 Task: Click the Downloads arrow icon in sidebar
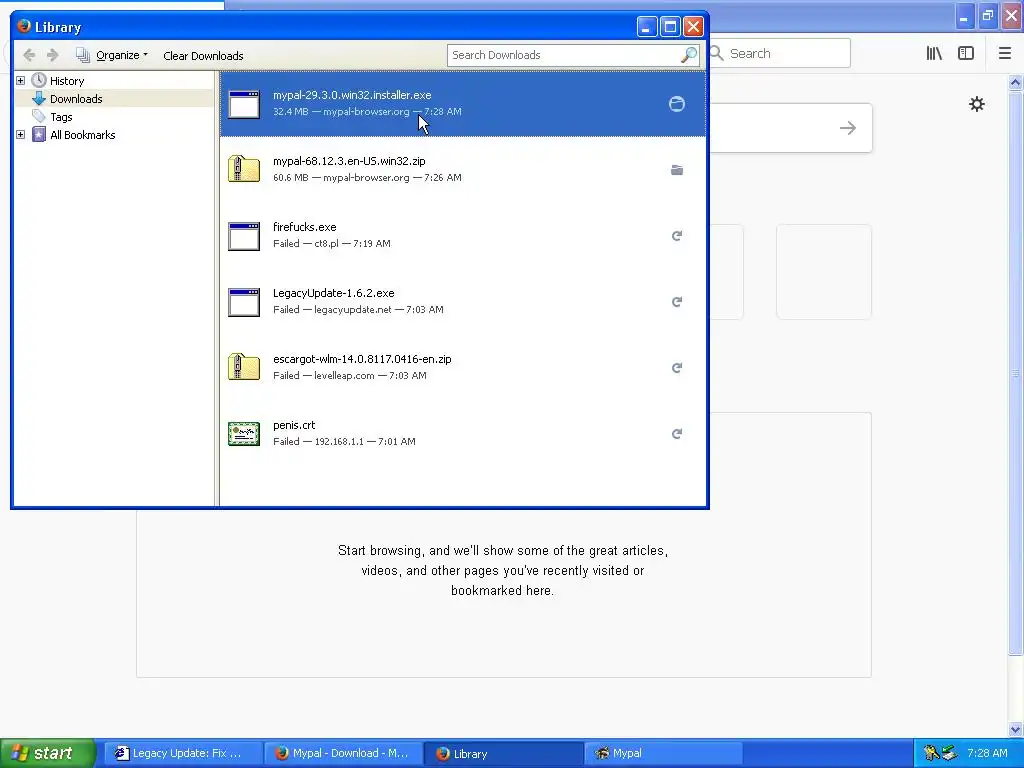click(39, 99)
